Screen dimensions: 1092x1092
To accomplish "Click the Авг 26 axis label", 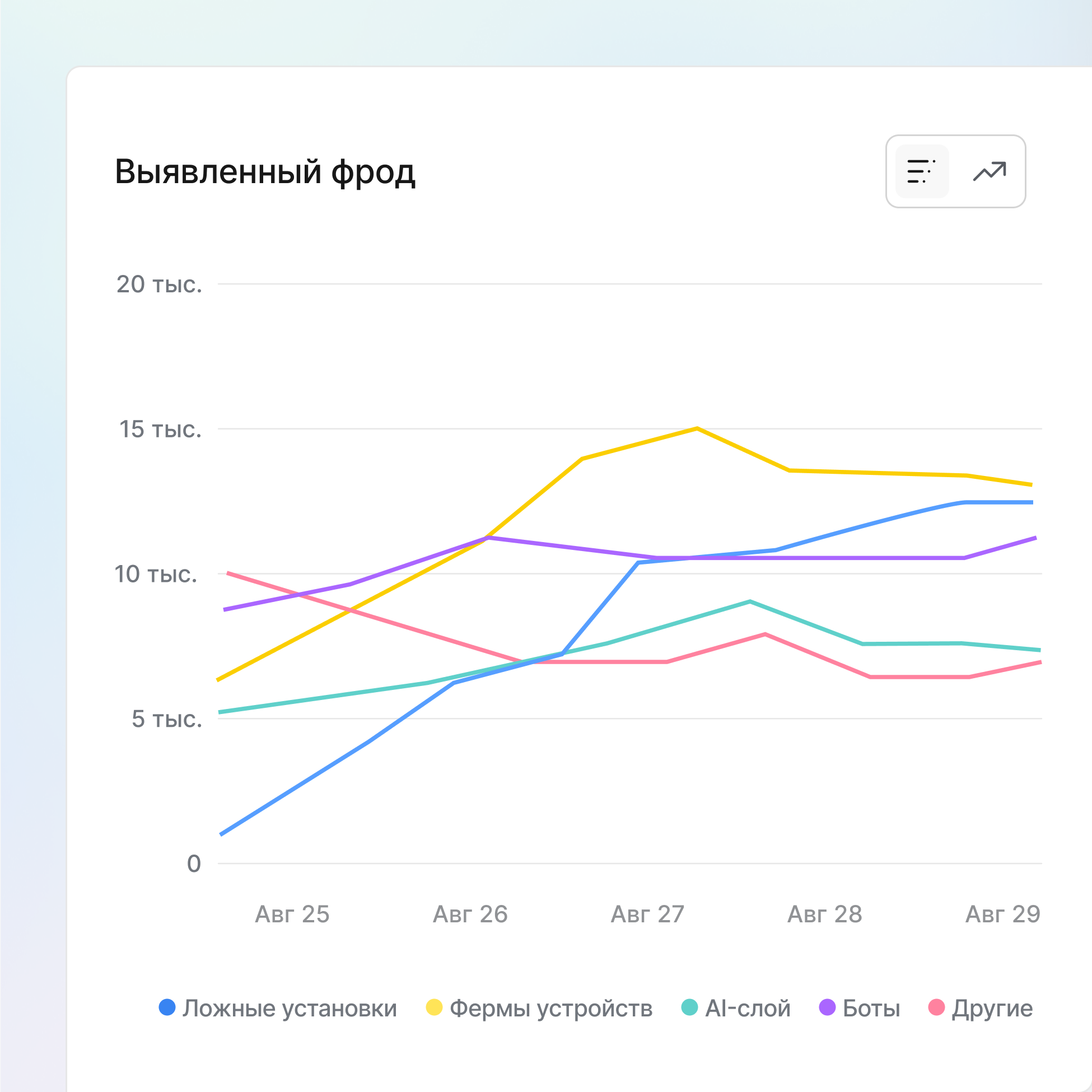I will point(470,914).
